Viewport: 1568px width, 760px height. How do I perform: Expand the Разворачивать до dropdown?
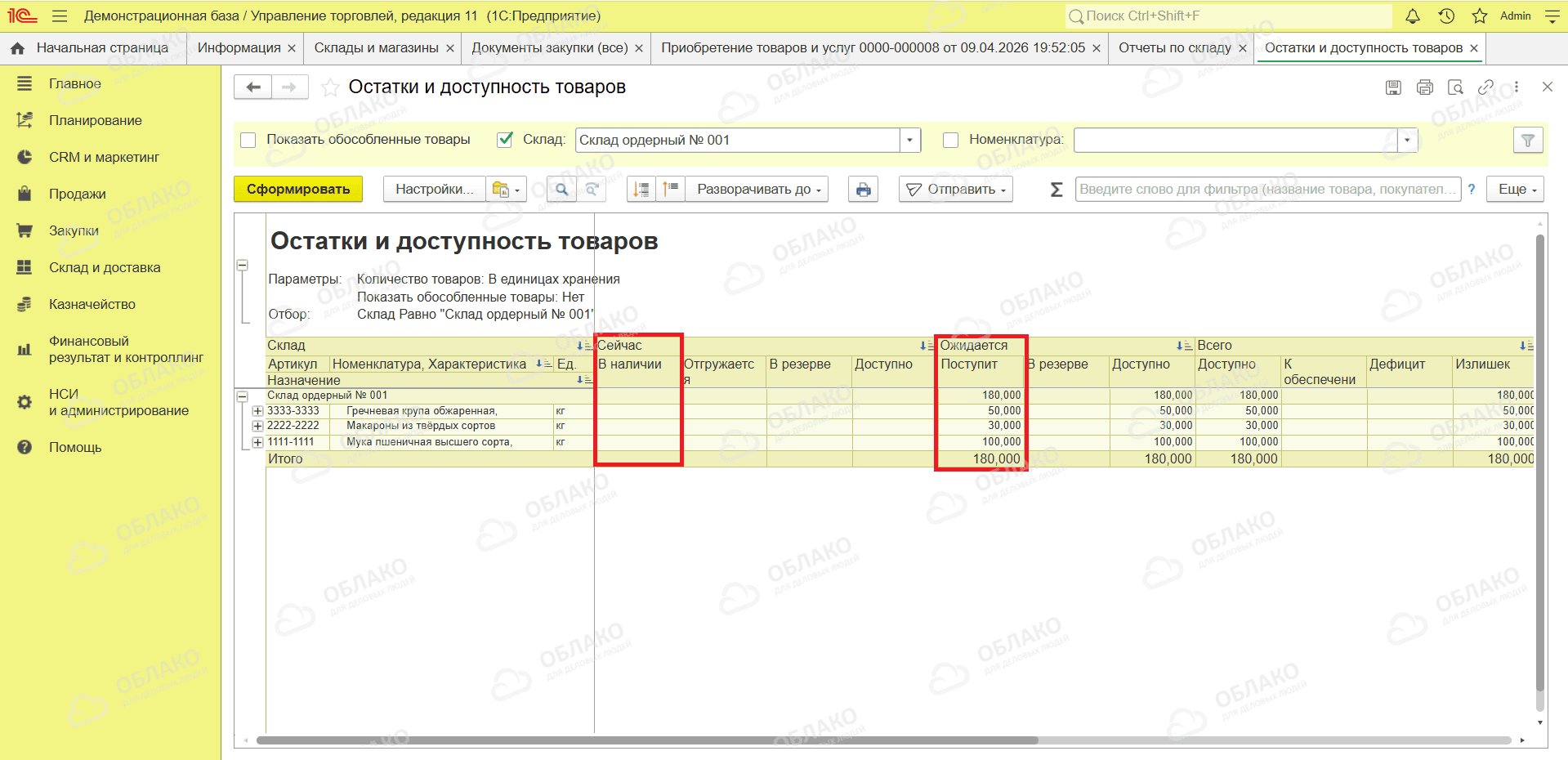[757, 190]
